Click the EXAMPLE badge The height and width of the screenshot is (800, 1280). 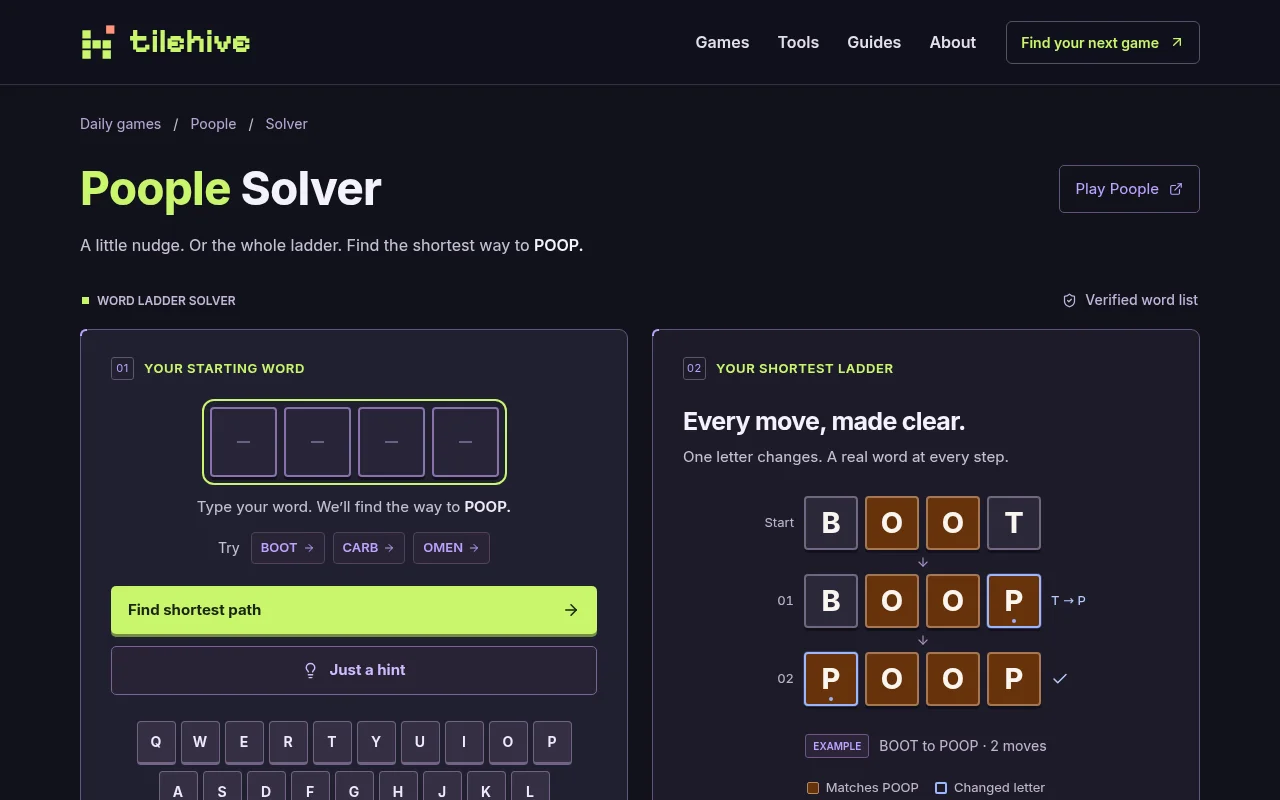pyautogui.click(x=837, y=746)
